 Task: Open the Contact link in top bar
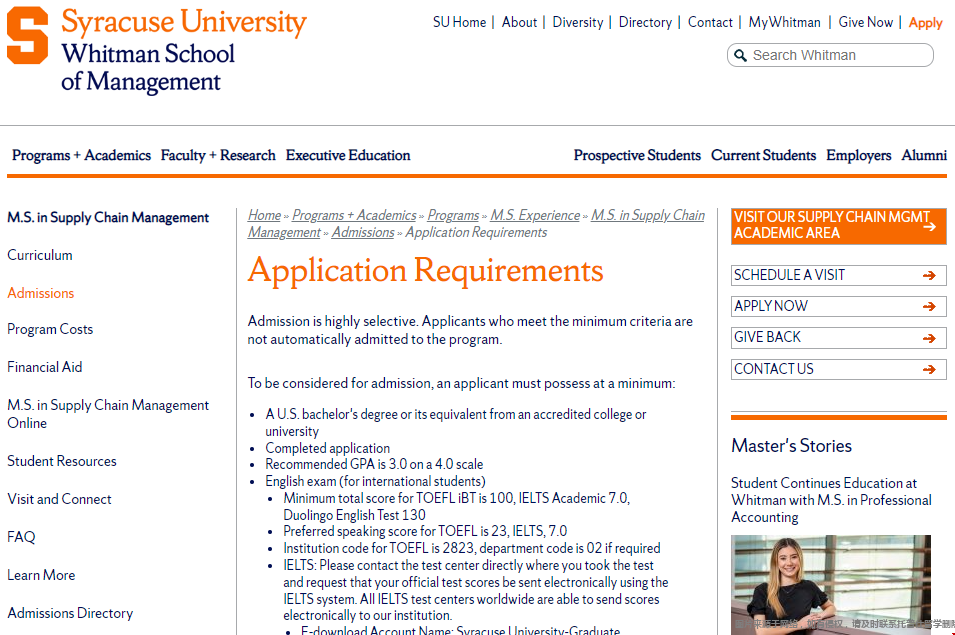[x=710, y=23]
